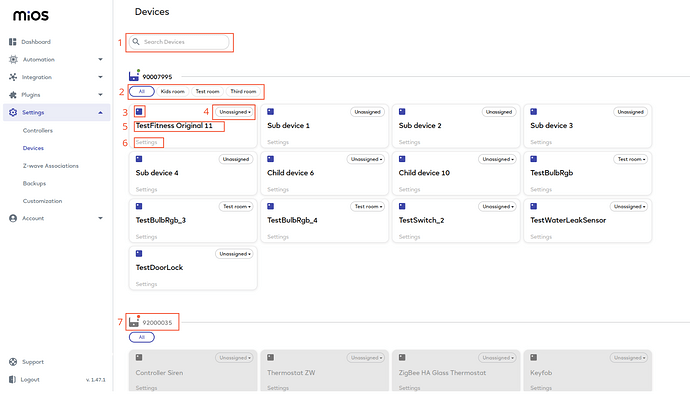Viewport: 690px width, 396px height.
Task: Click controller 90007995 hub icon
Action: tap(134, 76)
